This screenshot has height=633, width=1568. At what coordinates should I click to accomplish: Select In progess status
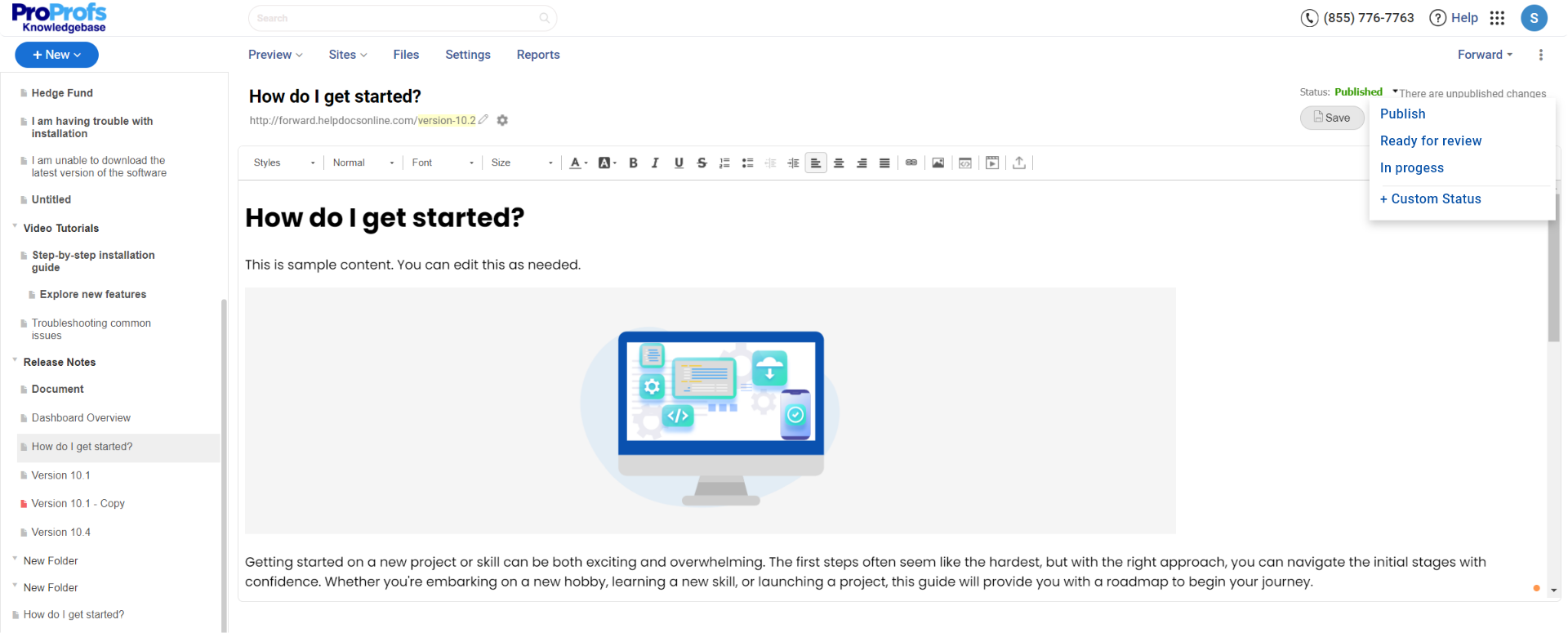[x=1412, y=167]
